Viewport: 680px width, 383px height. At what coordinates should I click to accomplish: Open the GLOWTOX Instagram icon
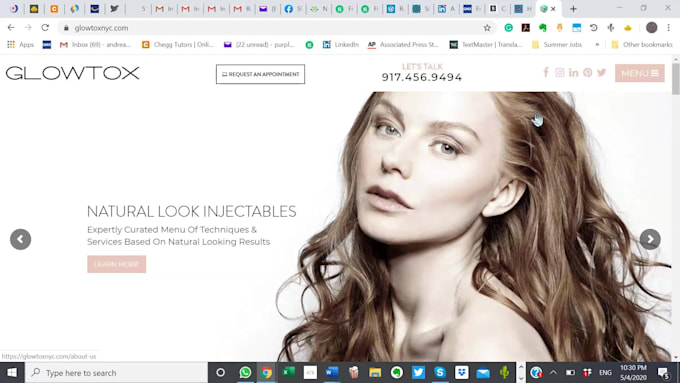[x=559, y=72]
